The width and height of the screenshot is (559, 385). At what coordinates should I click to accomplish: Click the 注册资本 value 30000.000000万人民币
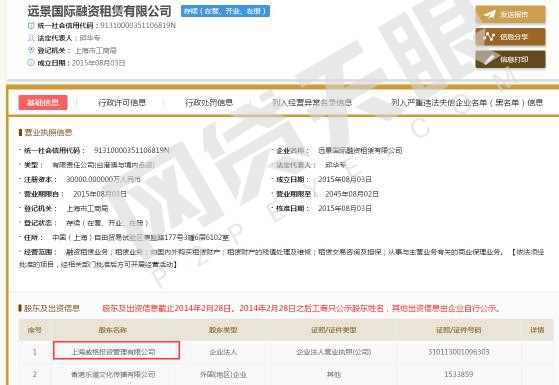pyautogui.click(x=103, y=179)
